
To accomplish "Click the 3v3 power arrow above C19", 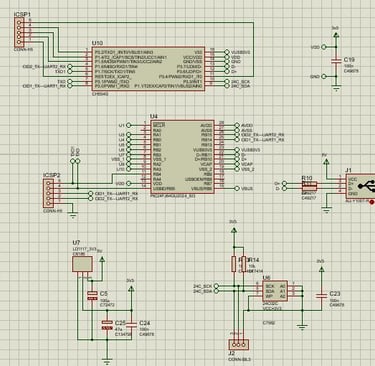I will [336, 34].
